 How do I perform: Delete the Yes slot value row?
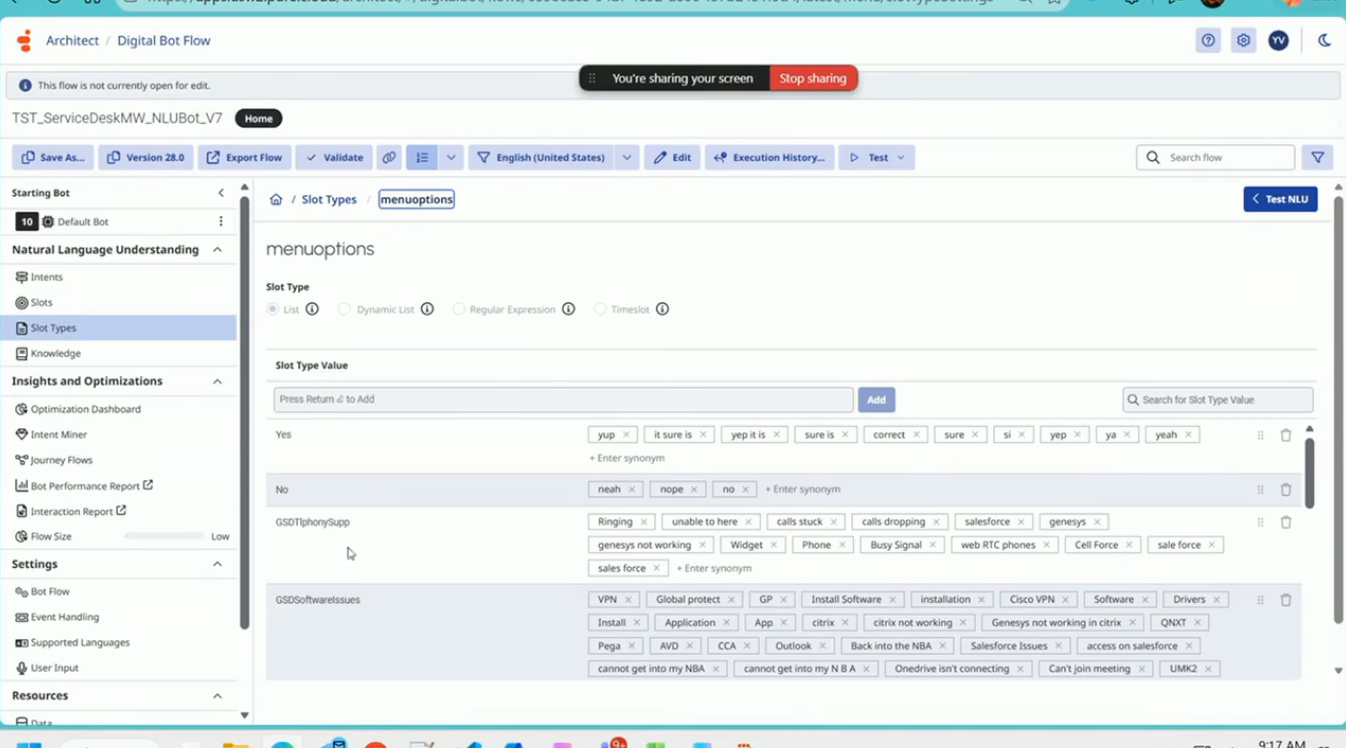[x=1286, y=435]
